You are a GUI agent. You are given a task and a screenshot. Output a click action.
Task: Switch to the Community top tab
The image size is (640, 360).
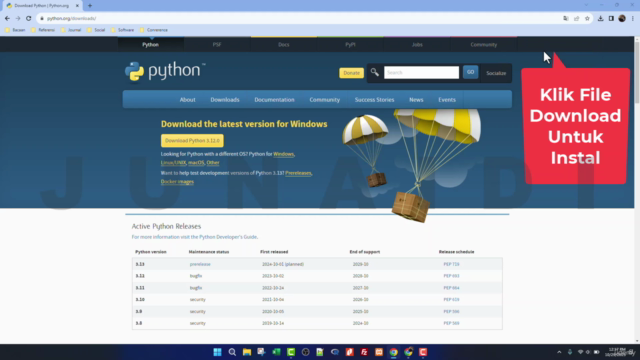pyautogui.click(x=484, y=44)
